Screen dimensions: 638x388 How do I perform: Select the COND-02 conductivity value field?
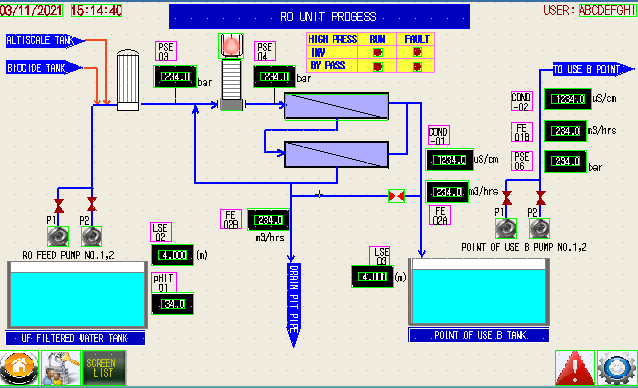pos(568,99)
